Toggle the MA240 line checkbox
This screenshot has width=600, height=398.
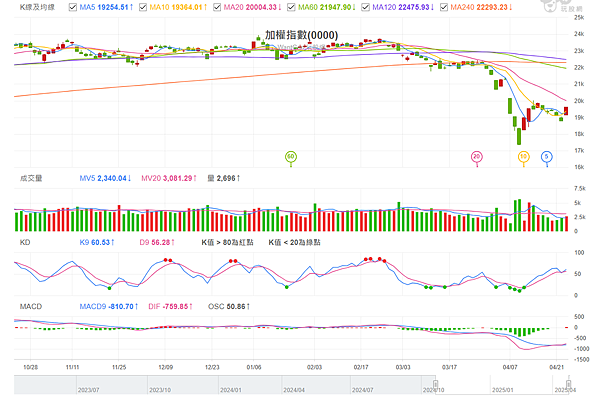tap(444, 7)
